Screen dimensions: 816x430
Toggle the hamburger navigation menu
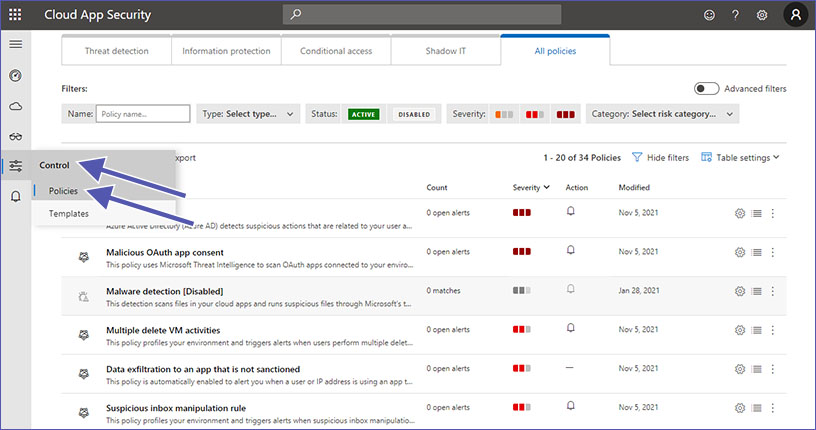(x=16, y=44)
